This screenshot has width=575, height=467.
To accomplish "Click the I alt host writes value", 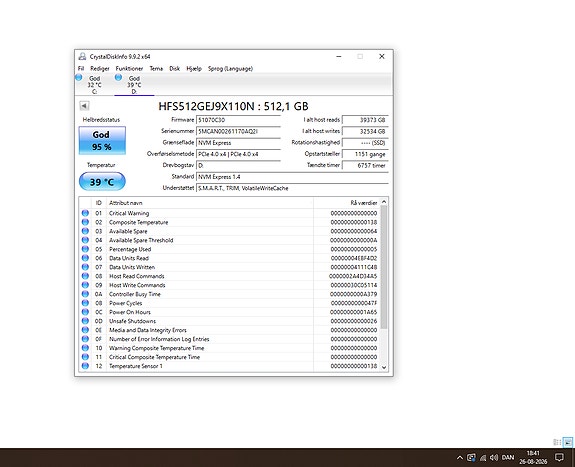I will [x=365, y=131].
